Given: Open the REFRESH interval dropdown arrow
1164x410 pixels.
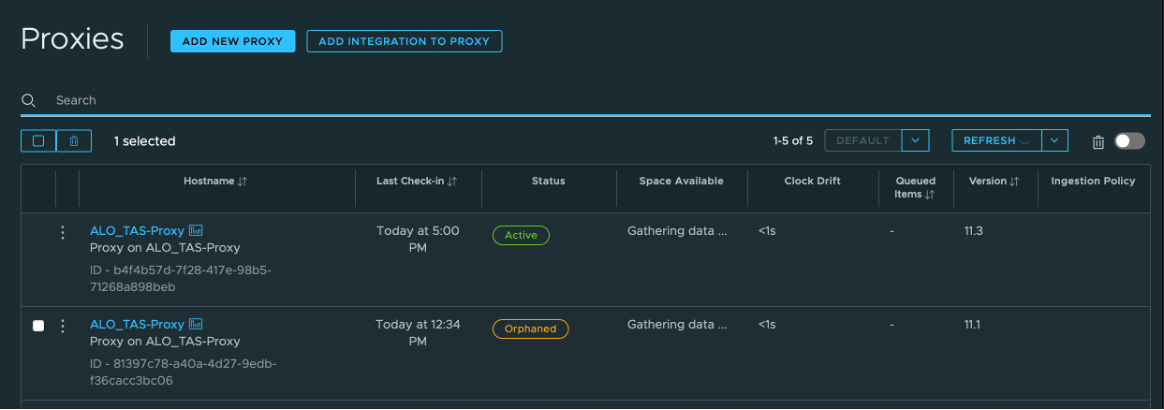Looking at the screenshot, I should pyautogui.click(x=1055, y=141).
